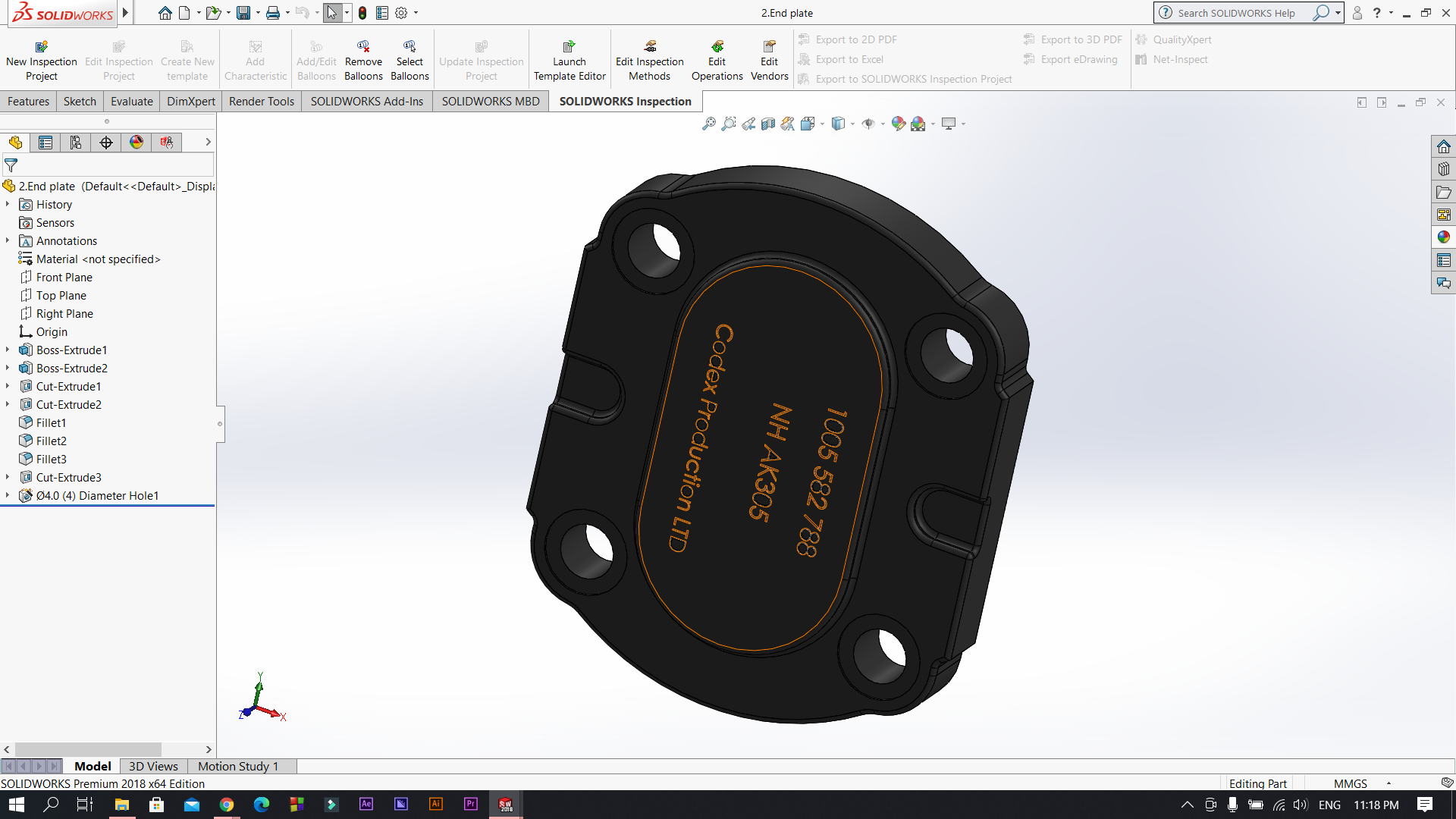Click the Rebuild traffic light icon
This screenshot has height=819, width=1456.
pyautogui.click(x=362, y=13)
